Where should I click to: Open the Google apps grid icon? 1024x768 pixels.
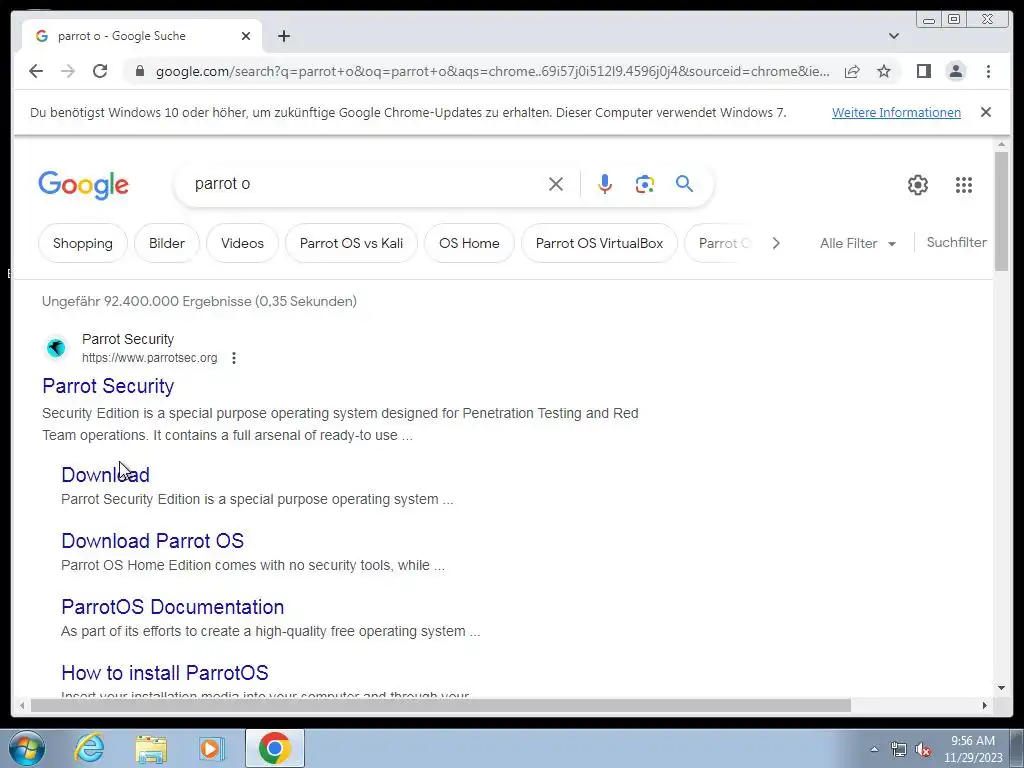(963, 185)
